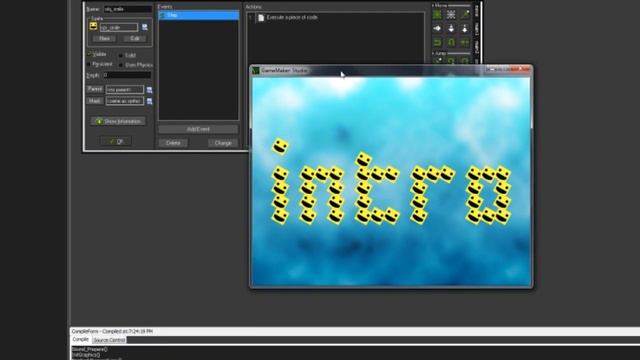Toggle the Uses Physics checkbox
The height and width of the screenshot is (360, 640).
coord(121,65)
